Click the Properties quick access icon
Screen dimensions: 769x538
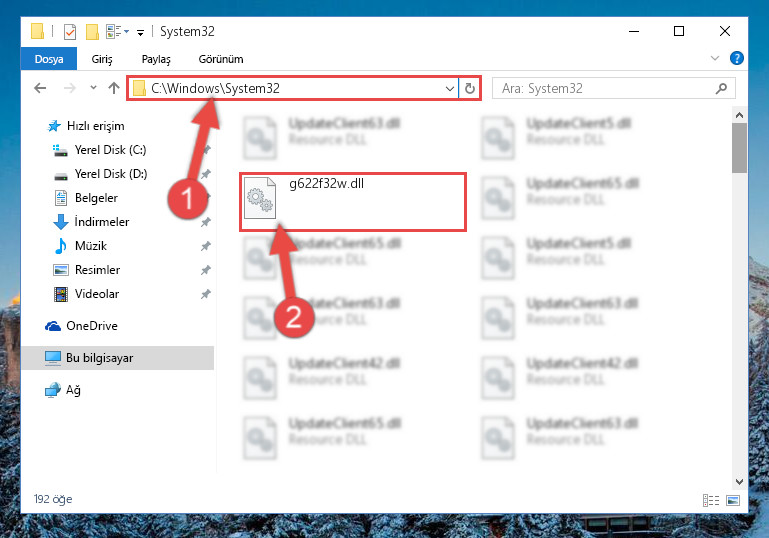70,32
